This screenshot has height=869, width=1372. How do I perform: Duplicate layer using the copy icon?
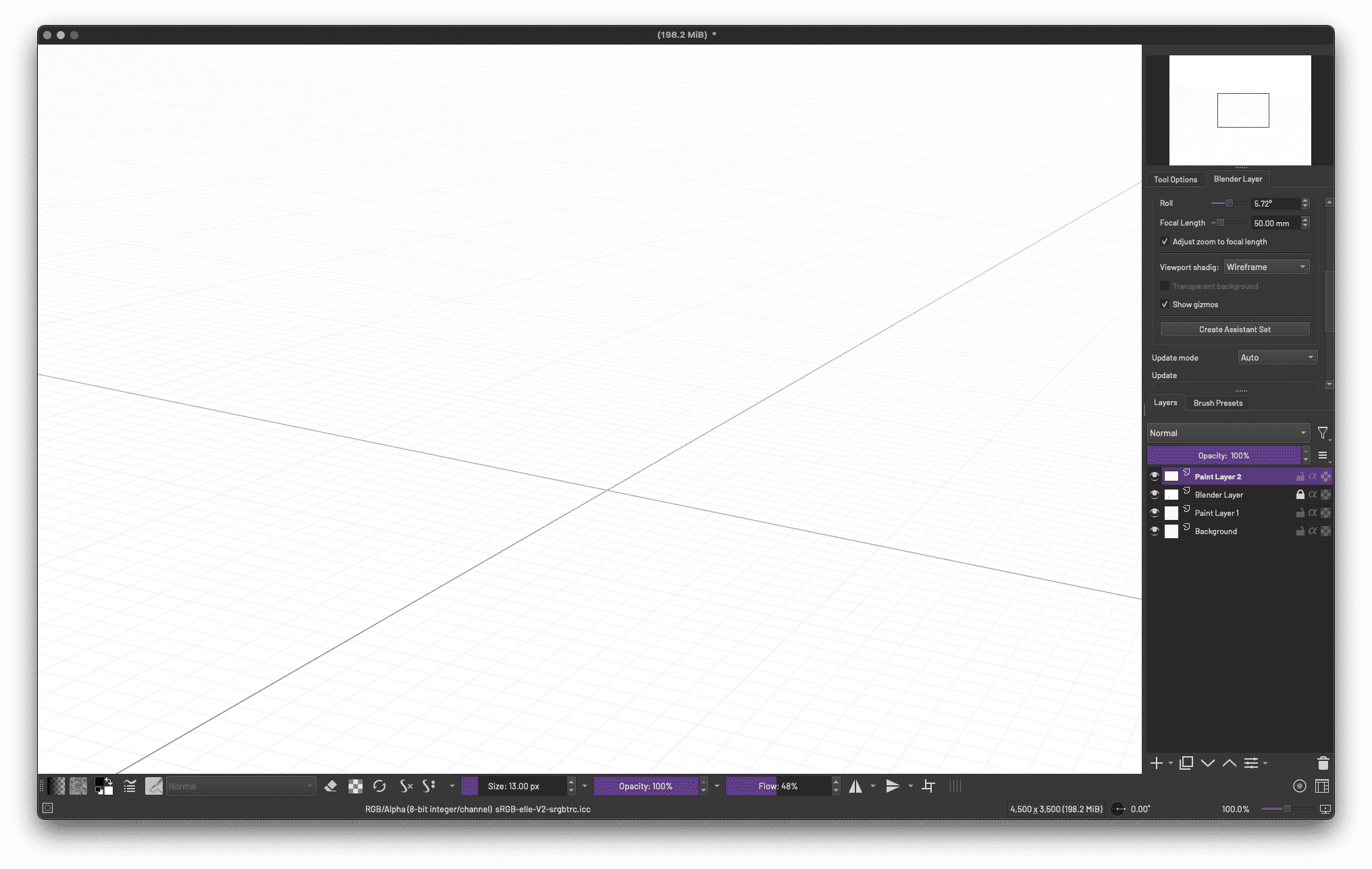(1186, 763)
